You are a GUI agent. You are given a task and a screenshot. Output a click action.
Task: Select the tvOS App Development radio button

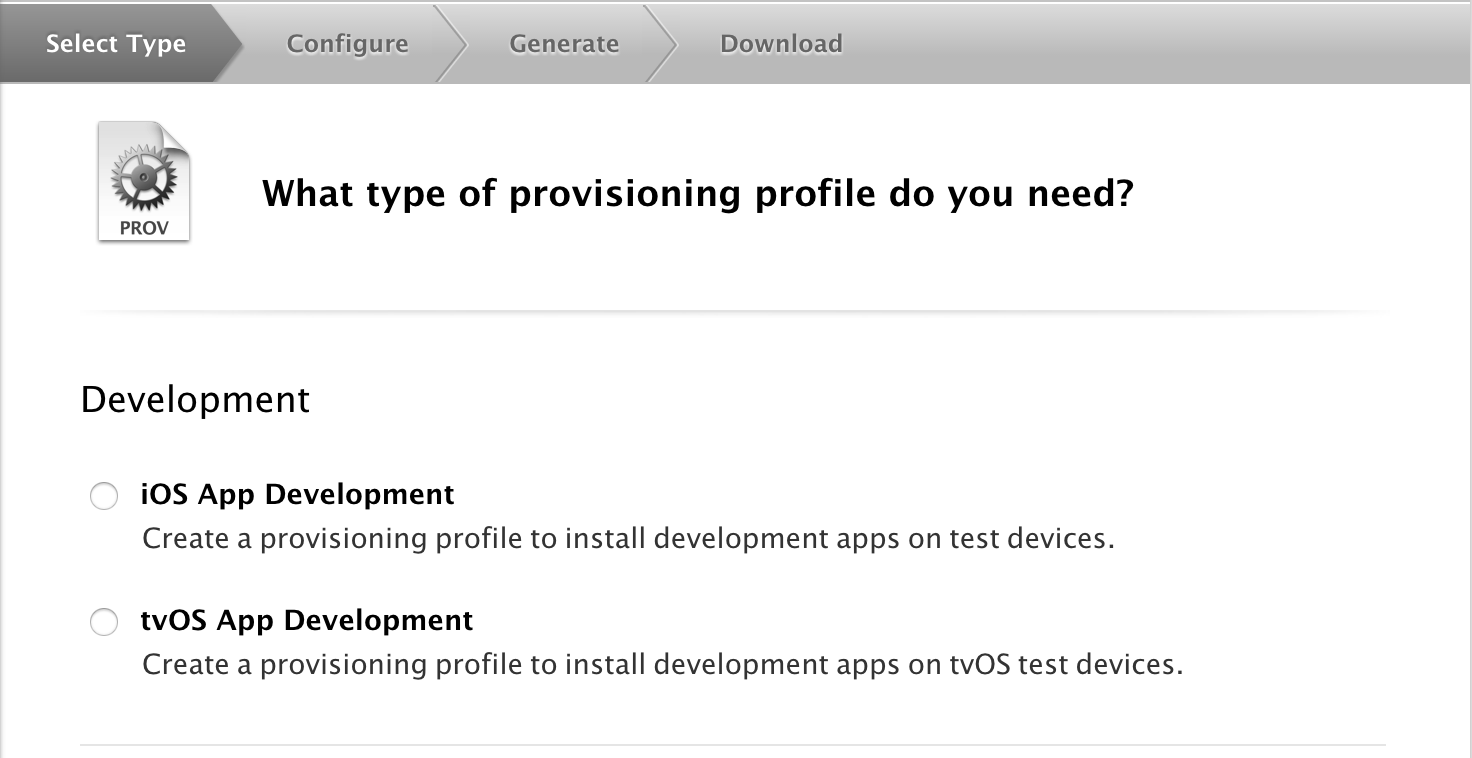click(104, 622)
